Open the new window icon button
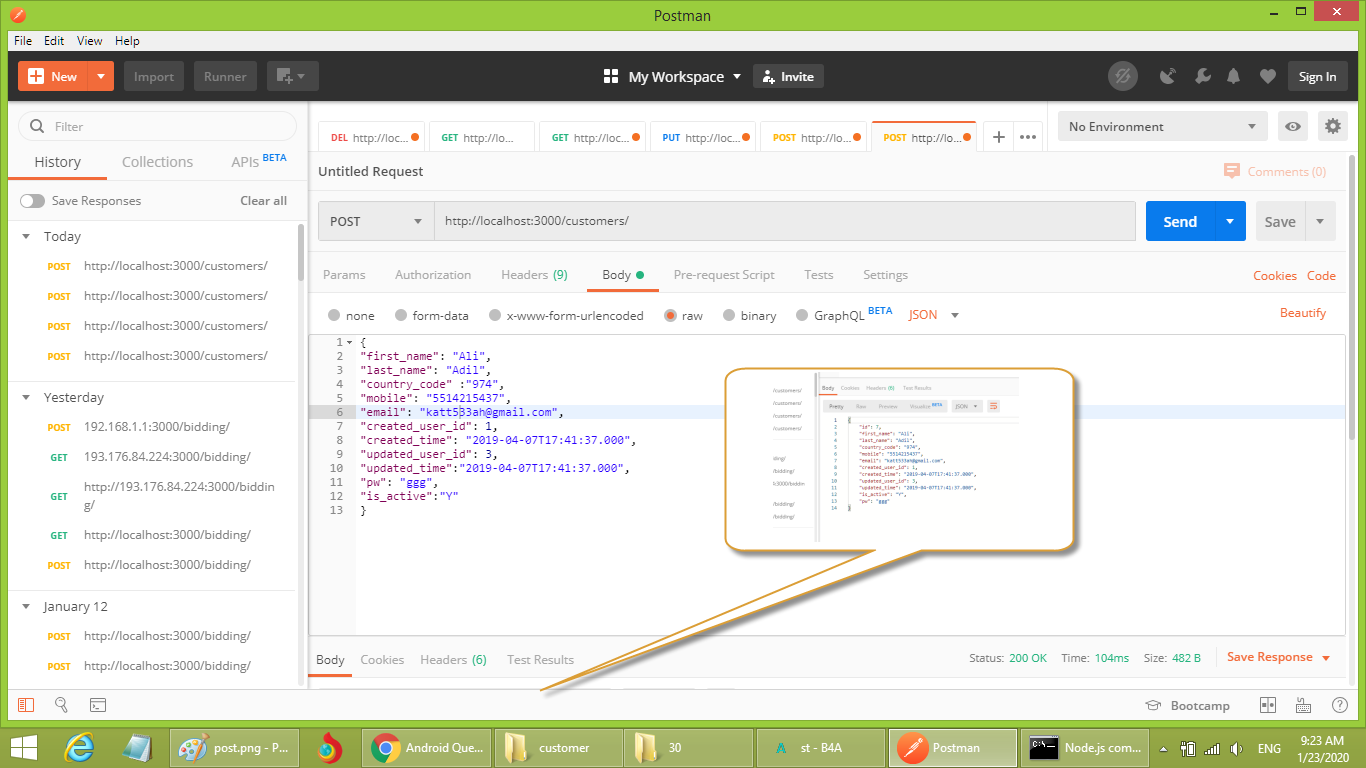1366x768 pixels. [292, 77]
